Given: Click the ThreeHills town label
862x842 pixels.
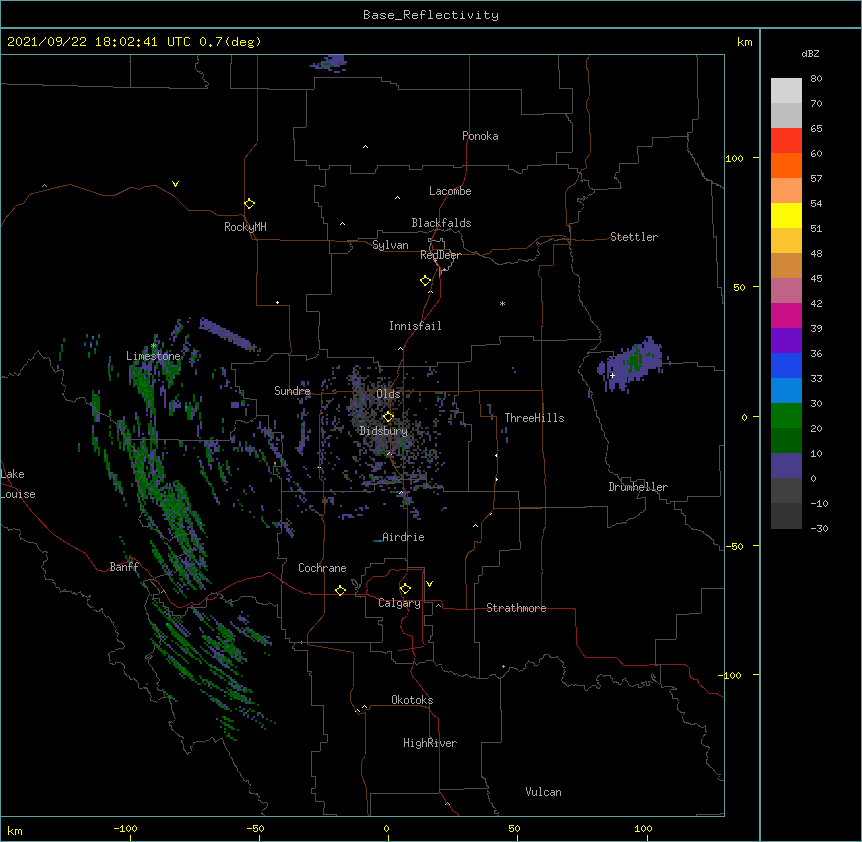Looking at the screenshot, I should point(534,418).
